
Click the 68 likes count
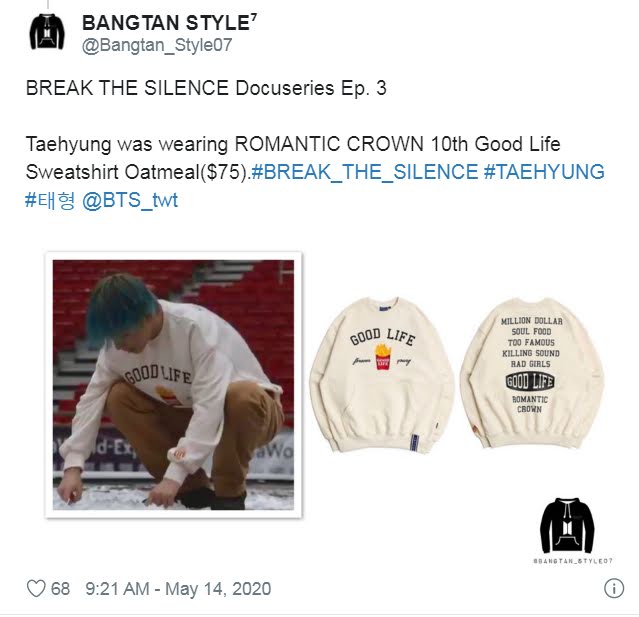click(60, 589)
